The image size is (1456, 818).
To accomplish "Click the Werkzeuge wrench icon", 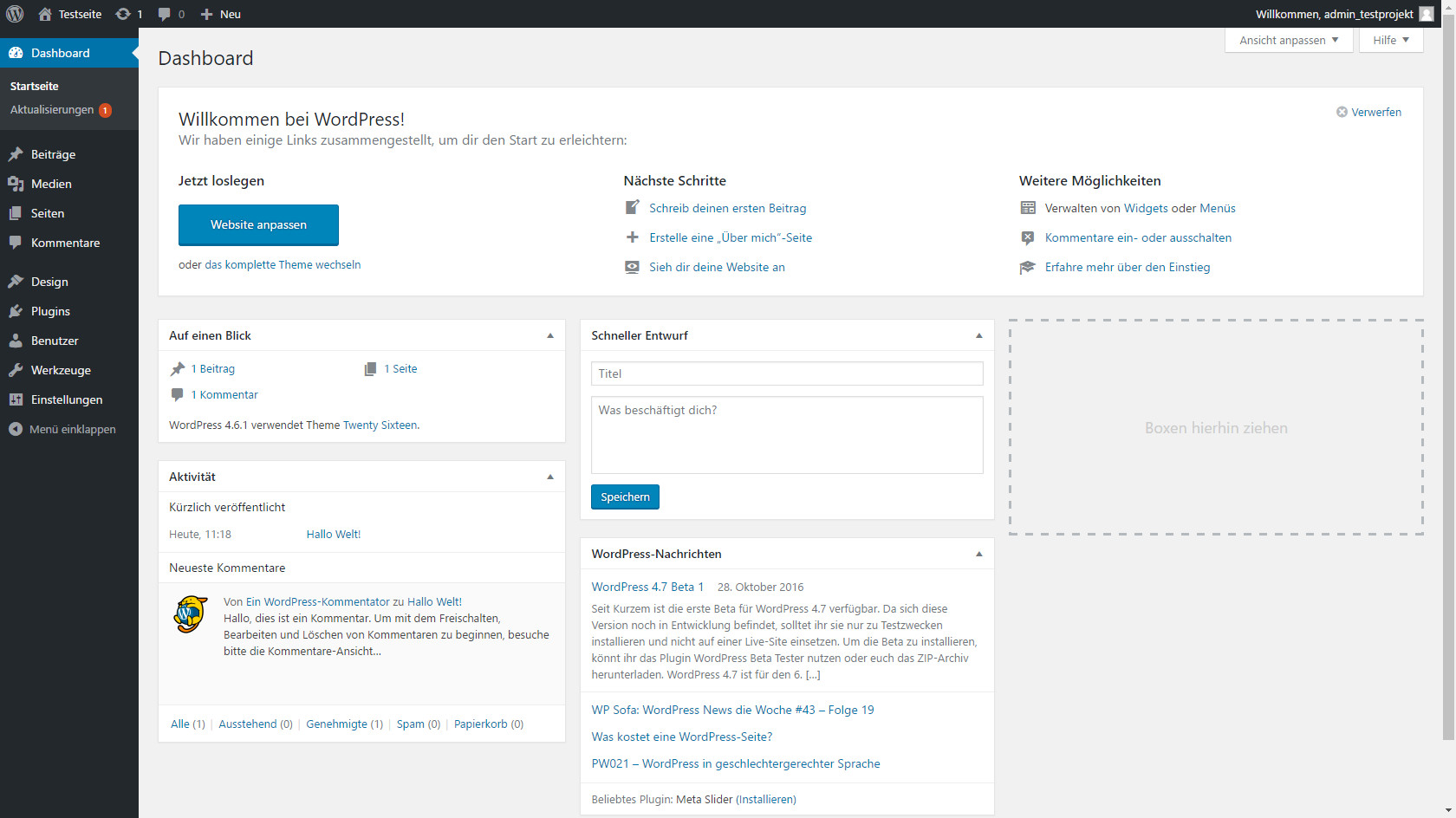I will (x=16, y=370).
